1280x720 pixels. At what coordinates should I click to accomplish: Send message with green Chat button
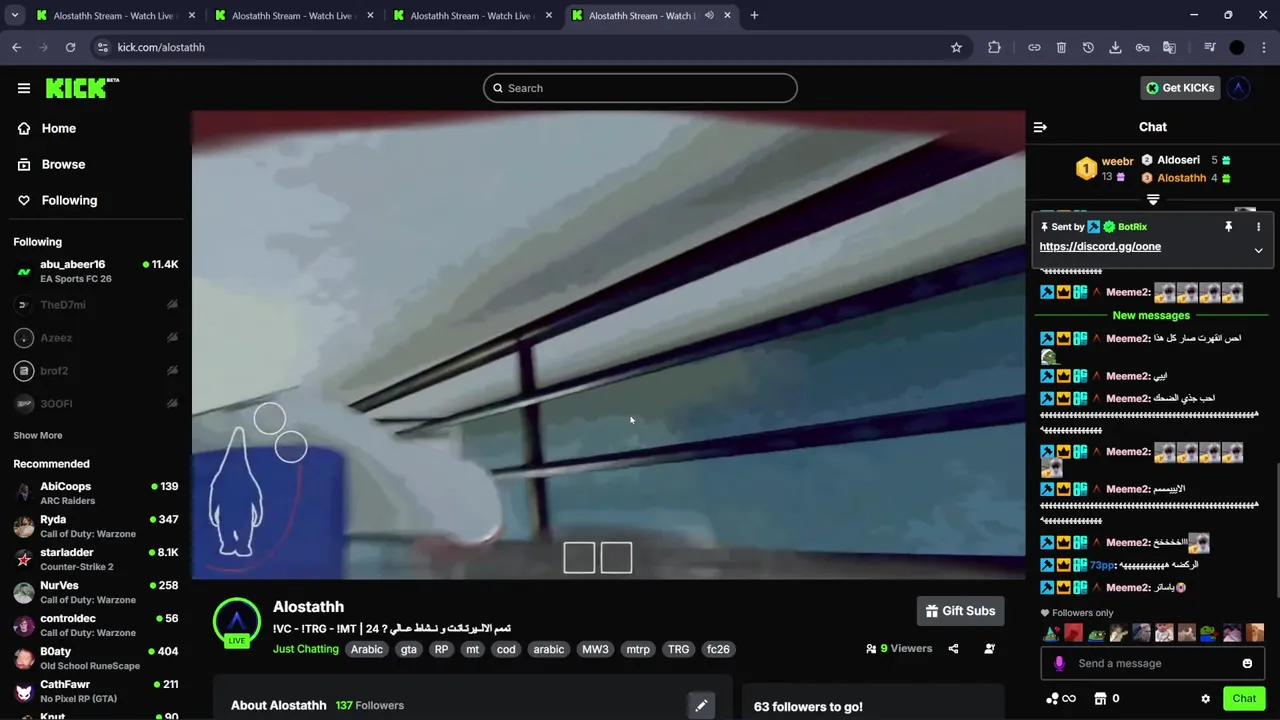click(1244, 699)
